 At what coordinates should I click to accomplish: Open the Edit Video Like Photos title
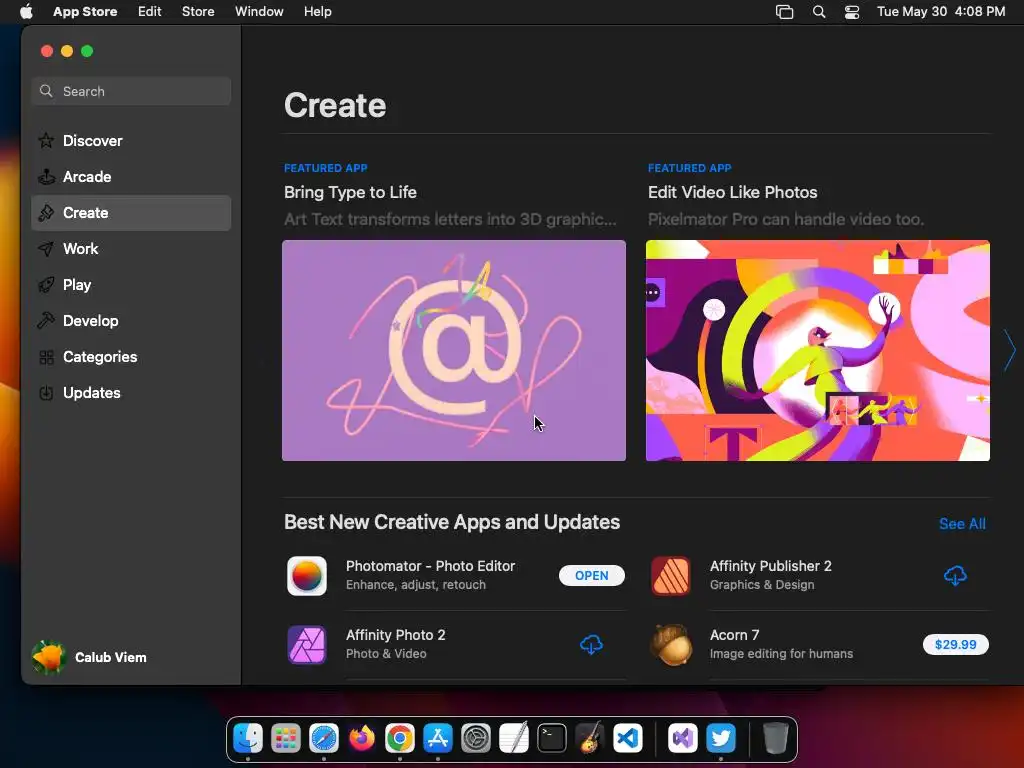[x=733, y=192]
